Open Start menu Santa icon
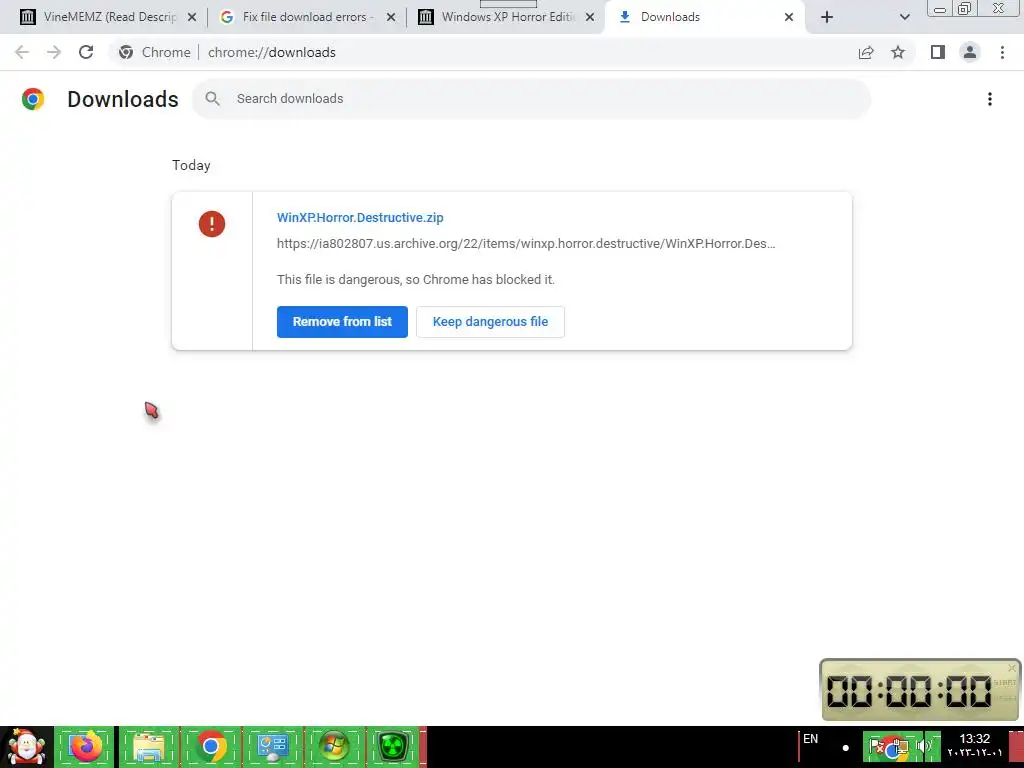The image size is (1024, 768). click(26, 747)
